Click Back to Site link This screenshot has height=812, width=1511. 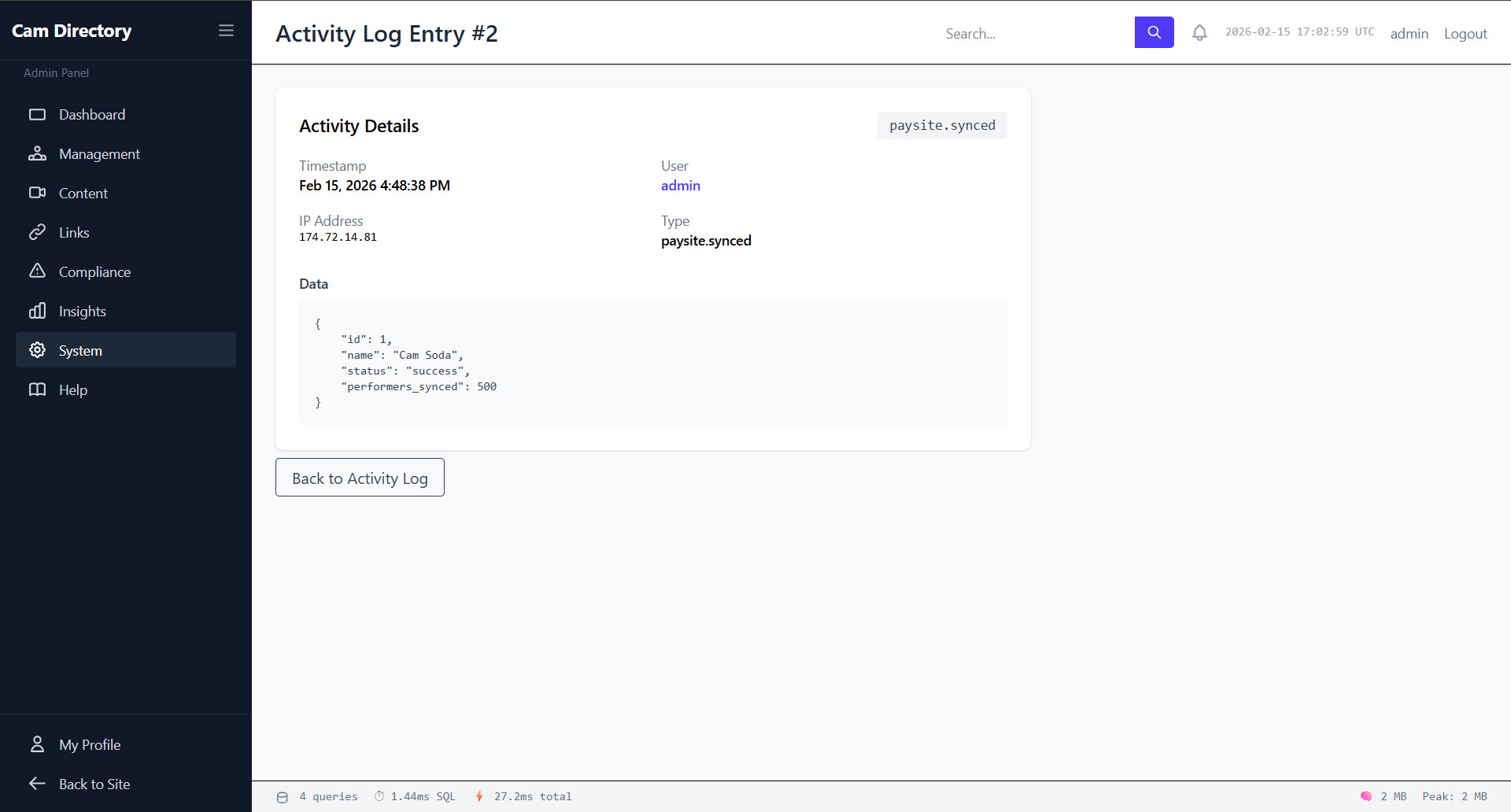94,784
